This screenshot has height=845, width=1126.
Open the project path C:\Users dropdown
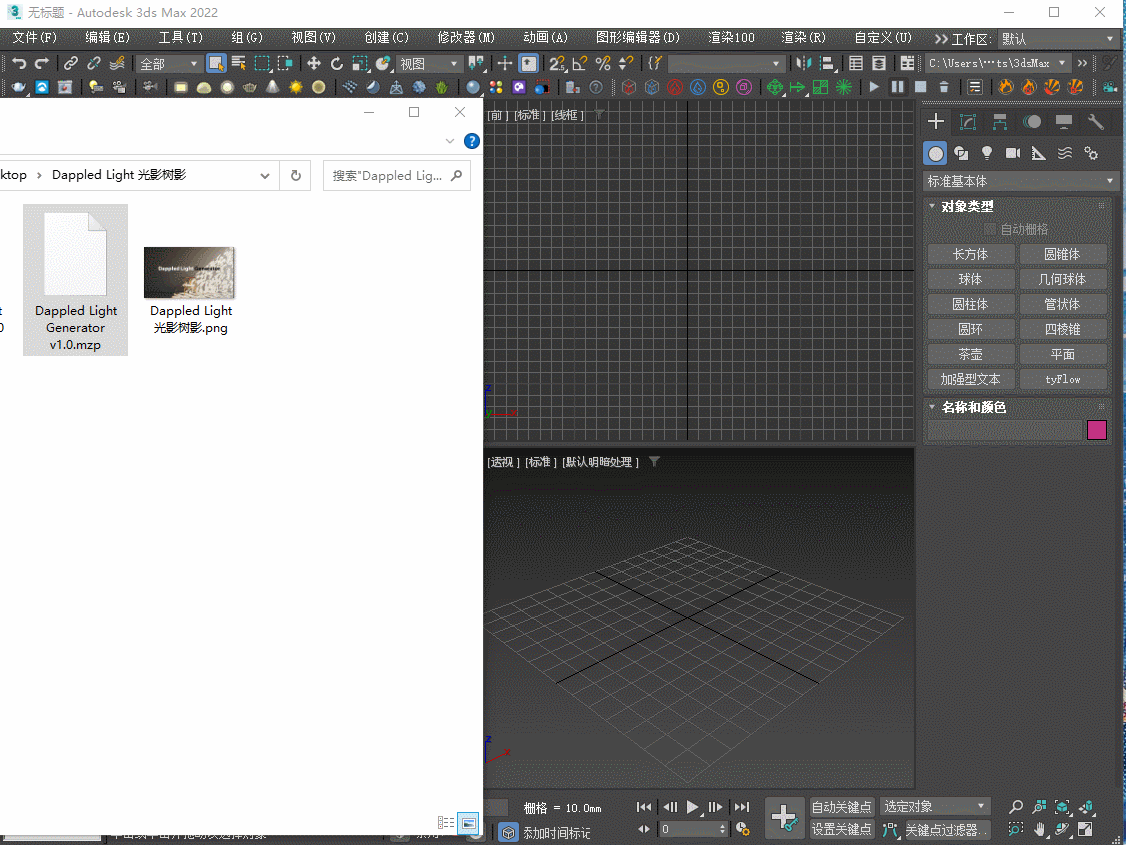[x=997, y=63]
